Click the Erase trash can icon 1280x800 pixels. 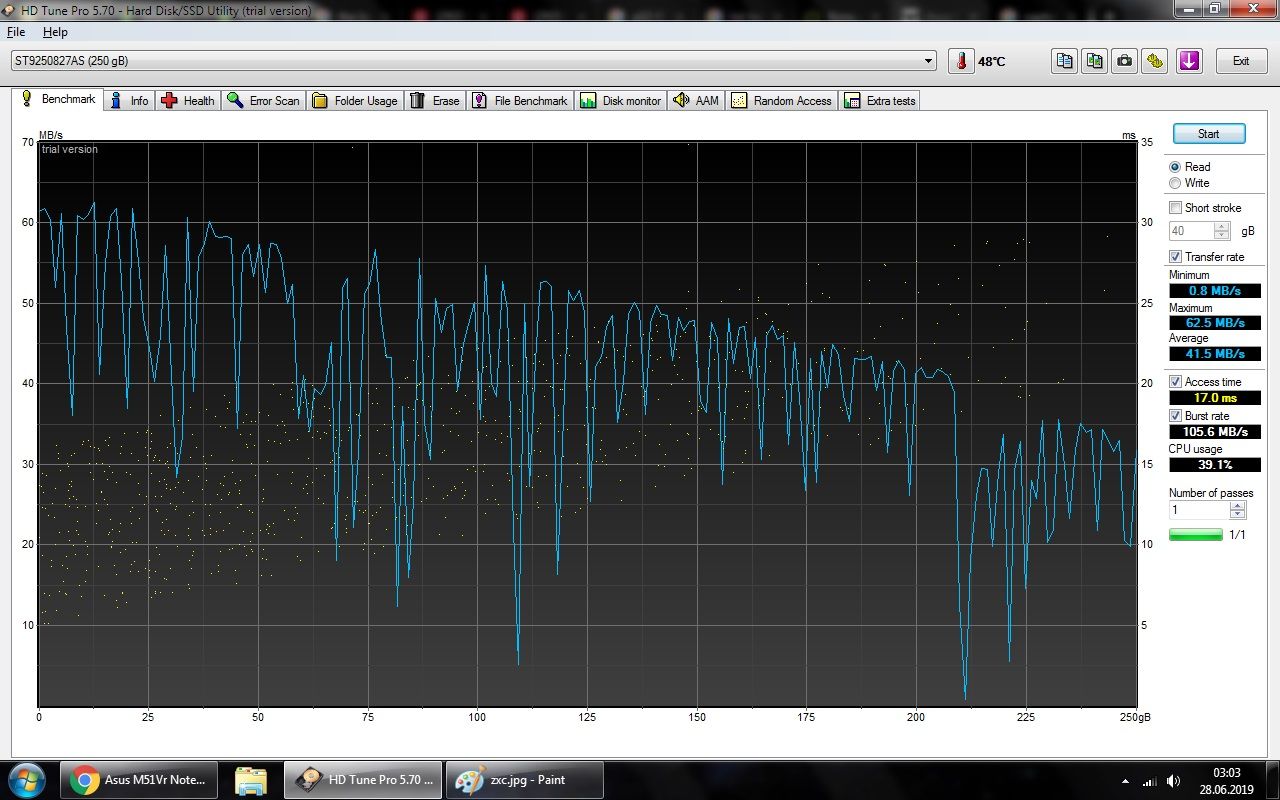click(418, 100)
